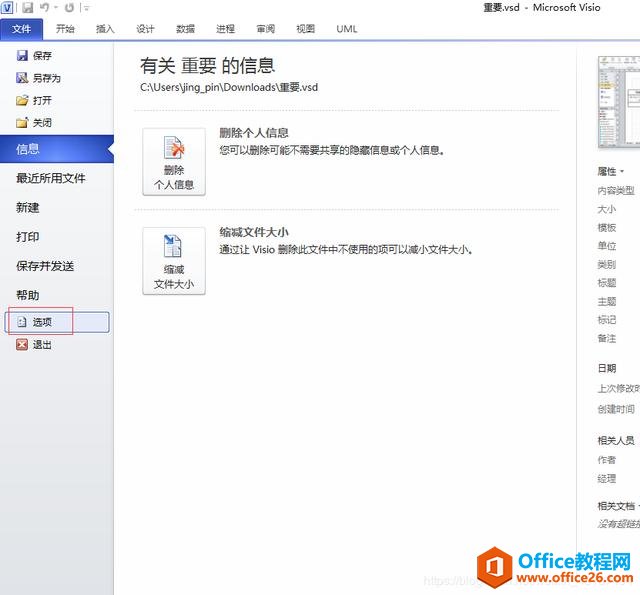Click the 创建时间 date label
The width and height of the screenshot is (640, 595).
point(616,409)
